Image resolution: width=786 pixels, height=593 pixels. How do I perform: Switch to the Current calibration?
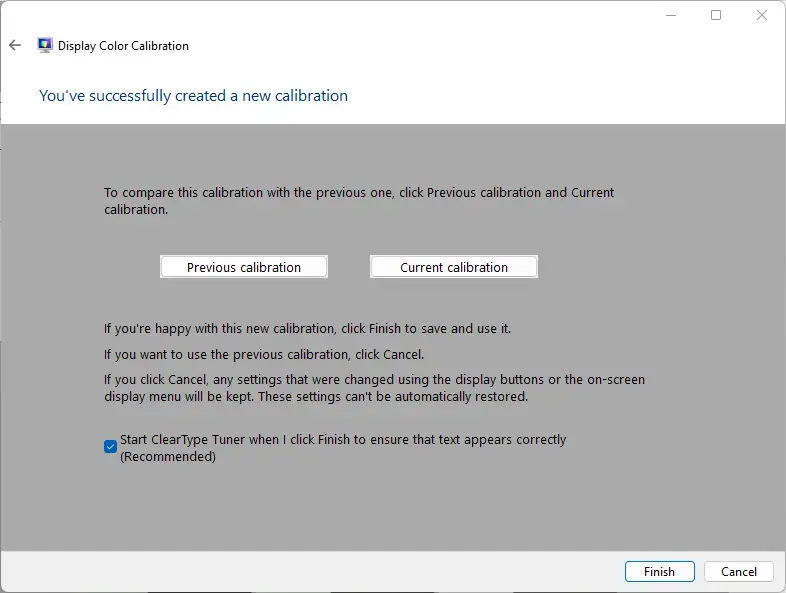point(454,267)
